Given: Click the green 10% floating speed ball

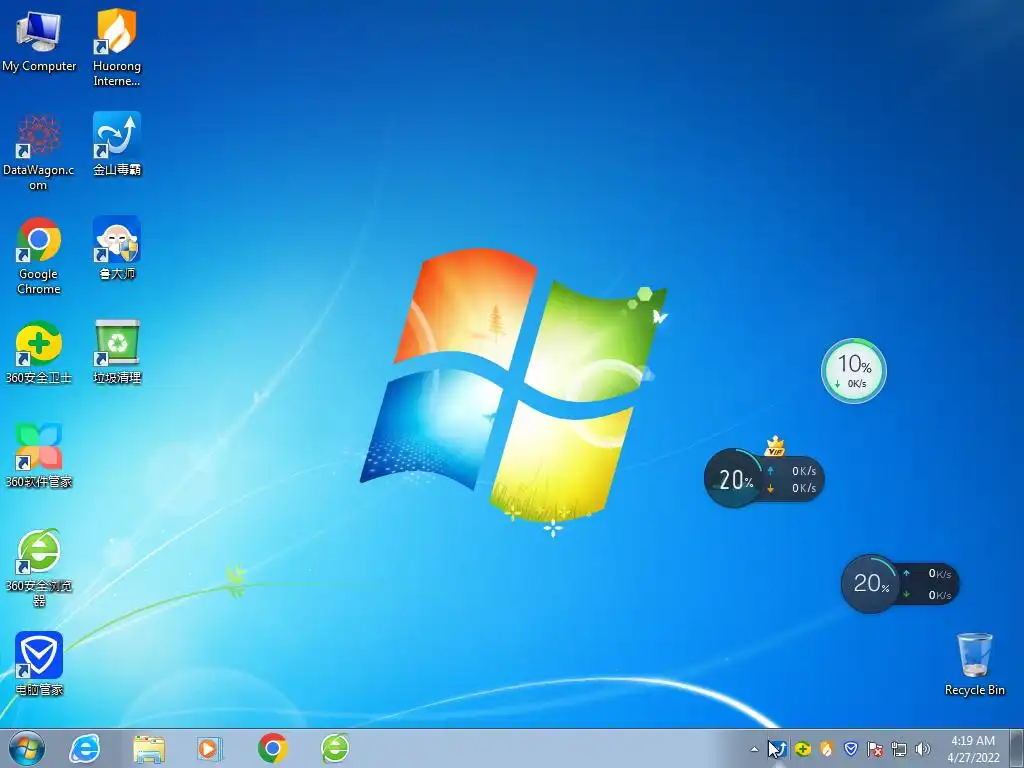Looking at the screenshot, I should (x=854, y=371).
